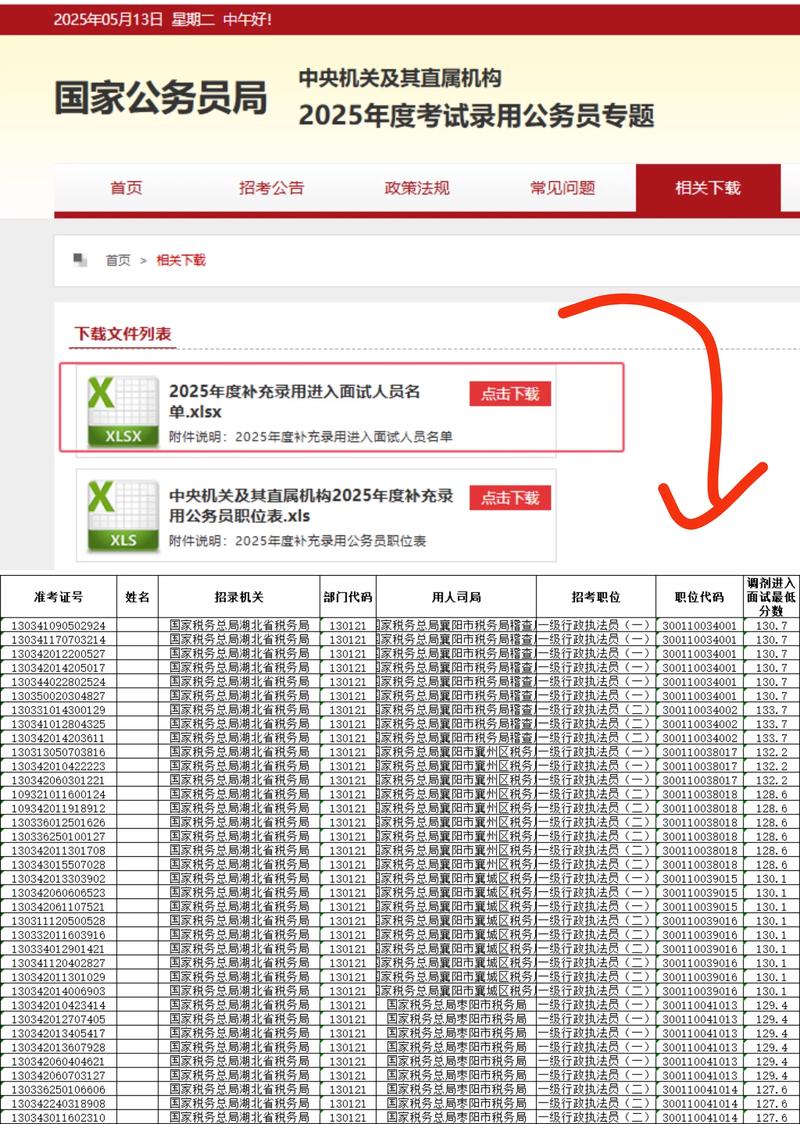Click 点击下载 for the interview personnel list
800x1124 pixels.
click(512, 394)
